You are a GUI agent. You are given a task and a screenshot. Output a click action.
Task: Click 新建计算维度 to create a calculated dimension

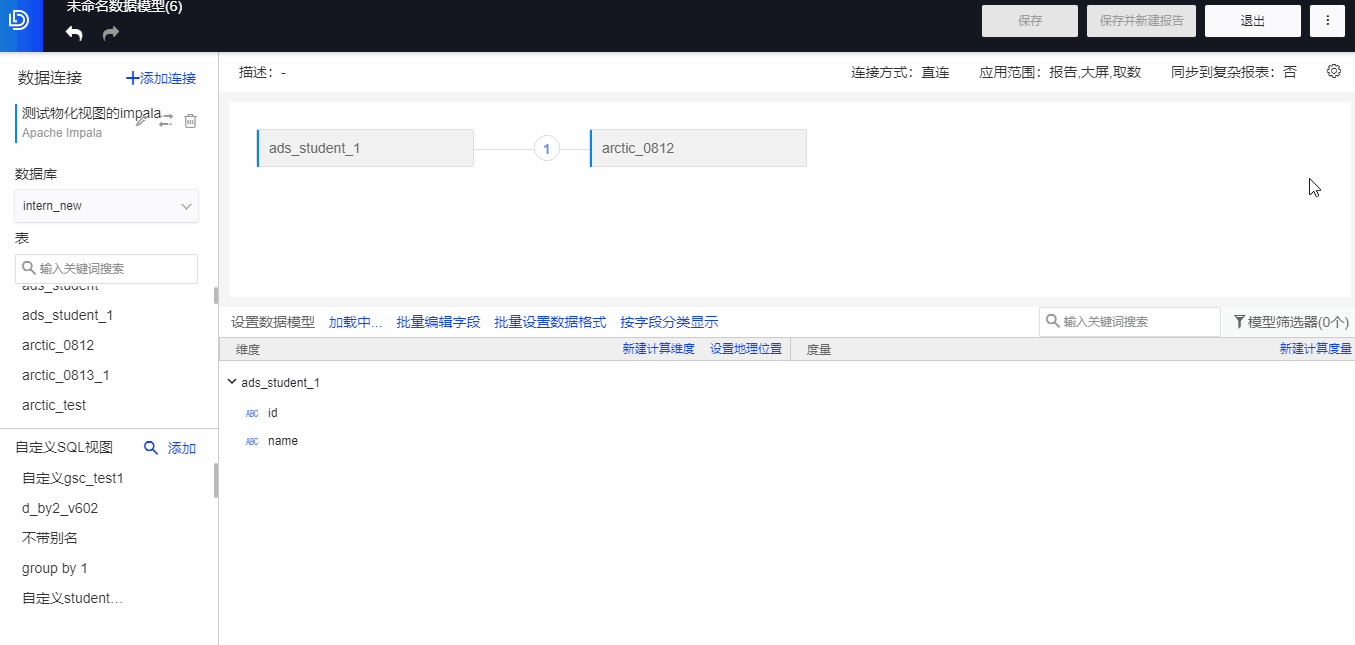[x=658, y=348]
